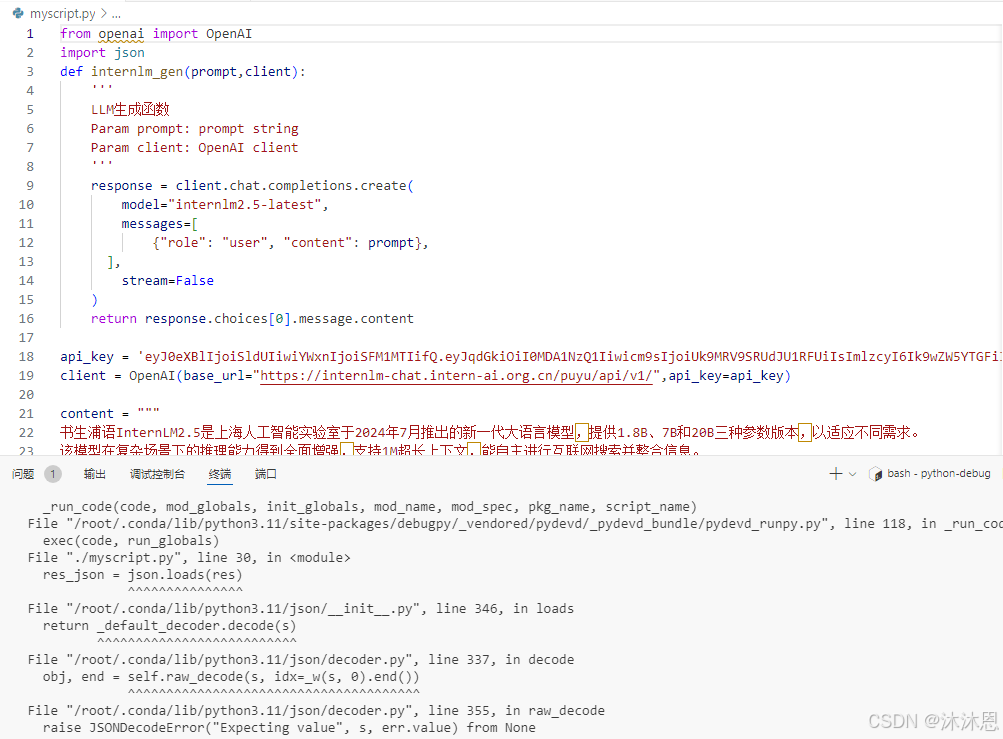
Task: Open the 端口 panel tab
Action: point(265,473)
